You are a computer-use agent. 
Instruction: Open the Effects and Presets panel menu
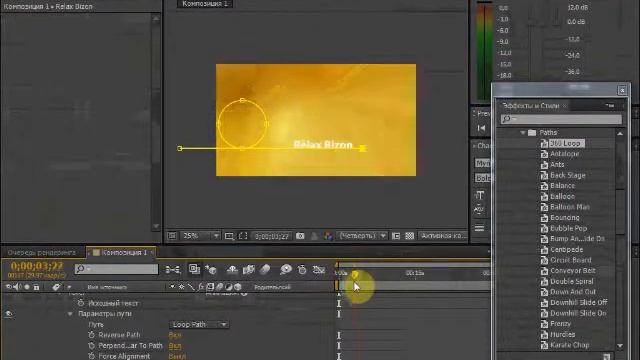610,106
